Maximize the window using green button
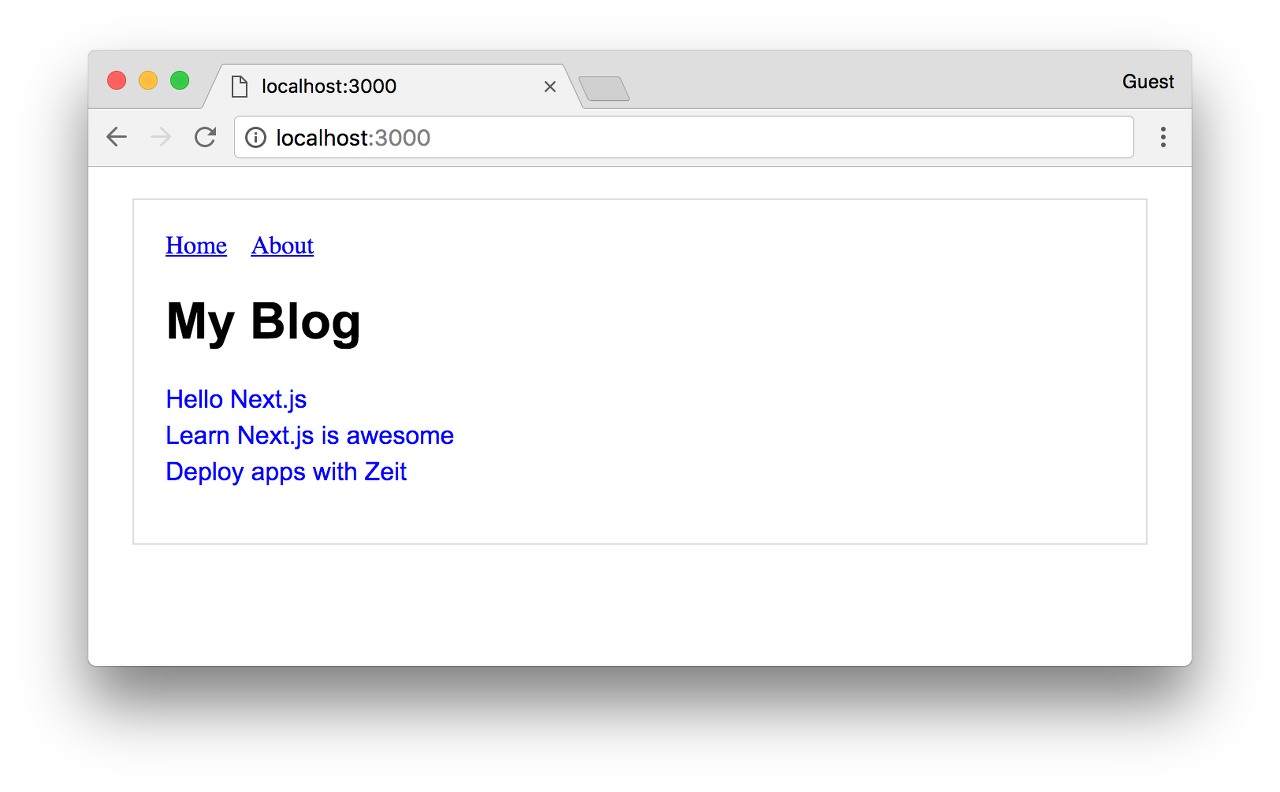 coord(180,81)
